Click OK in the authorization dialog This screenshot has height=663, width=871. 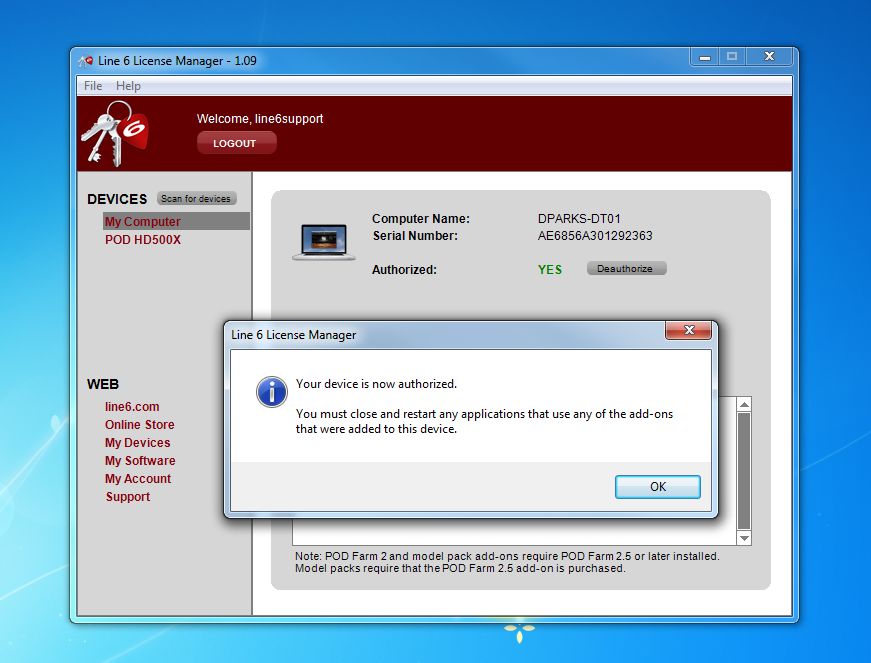658,487
